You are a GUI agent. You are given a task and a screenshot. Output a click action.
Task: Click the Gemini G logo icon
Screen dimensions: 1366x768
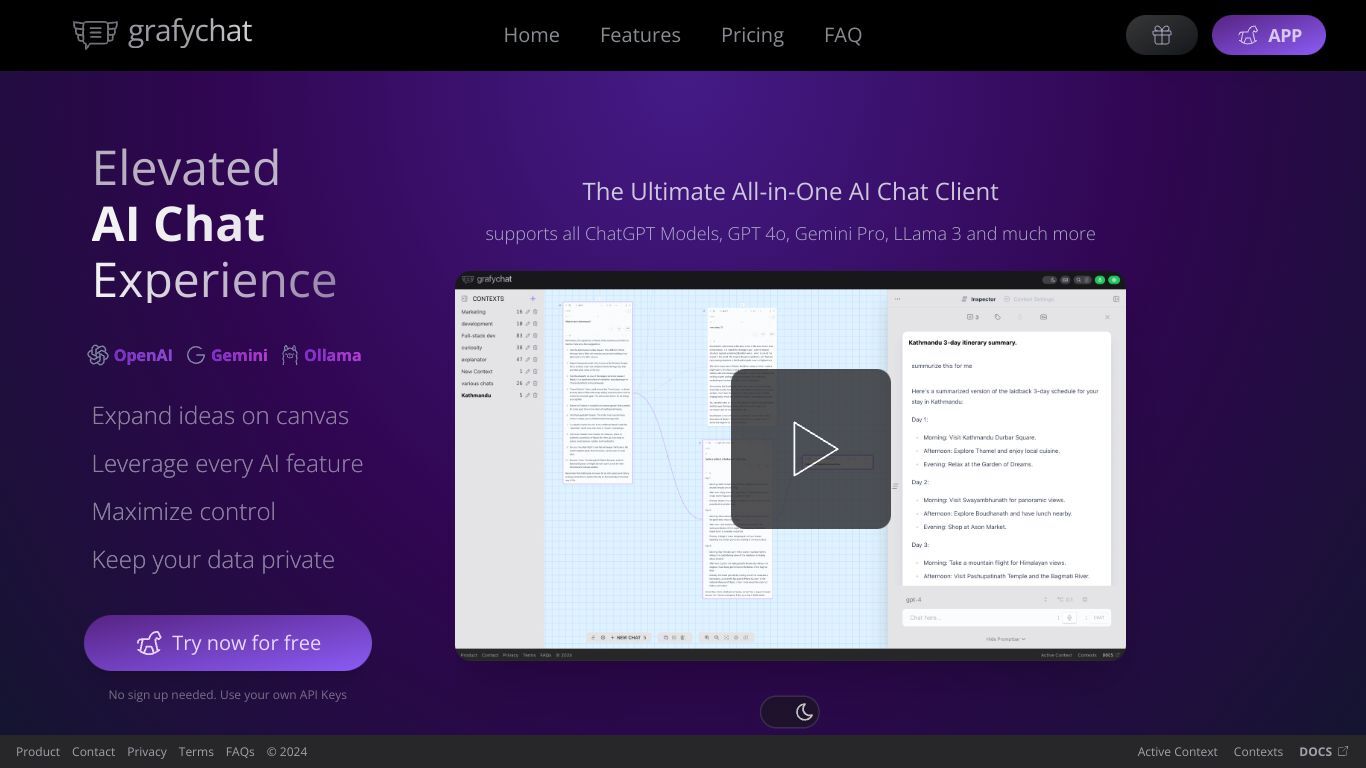pos(196,355)
